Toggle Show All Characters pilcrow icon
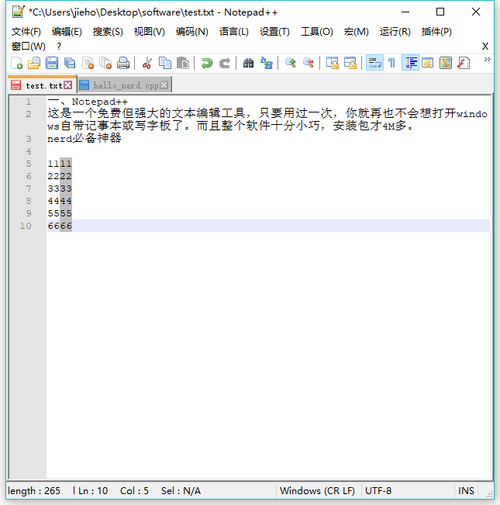This screenshot has height=505, width=500. (x=392, y=63)
